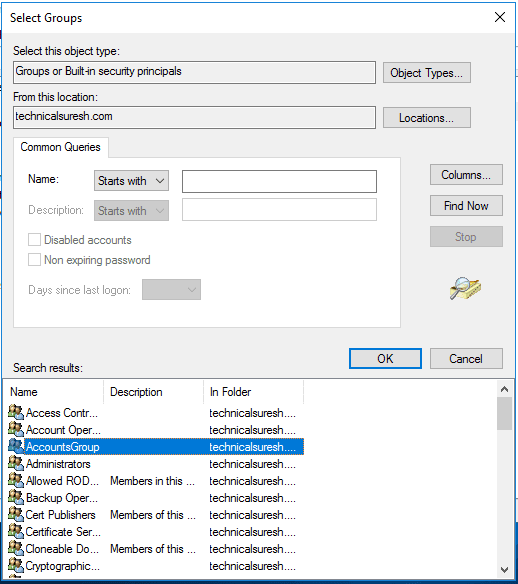
Task: Click the Locations button
Action: (x=427, y=118)
